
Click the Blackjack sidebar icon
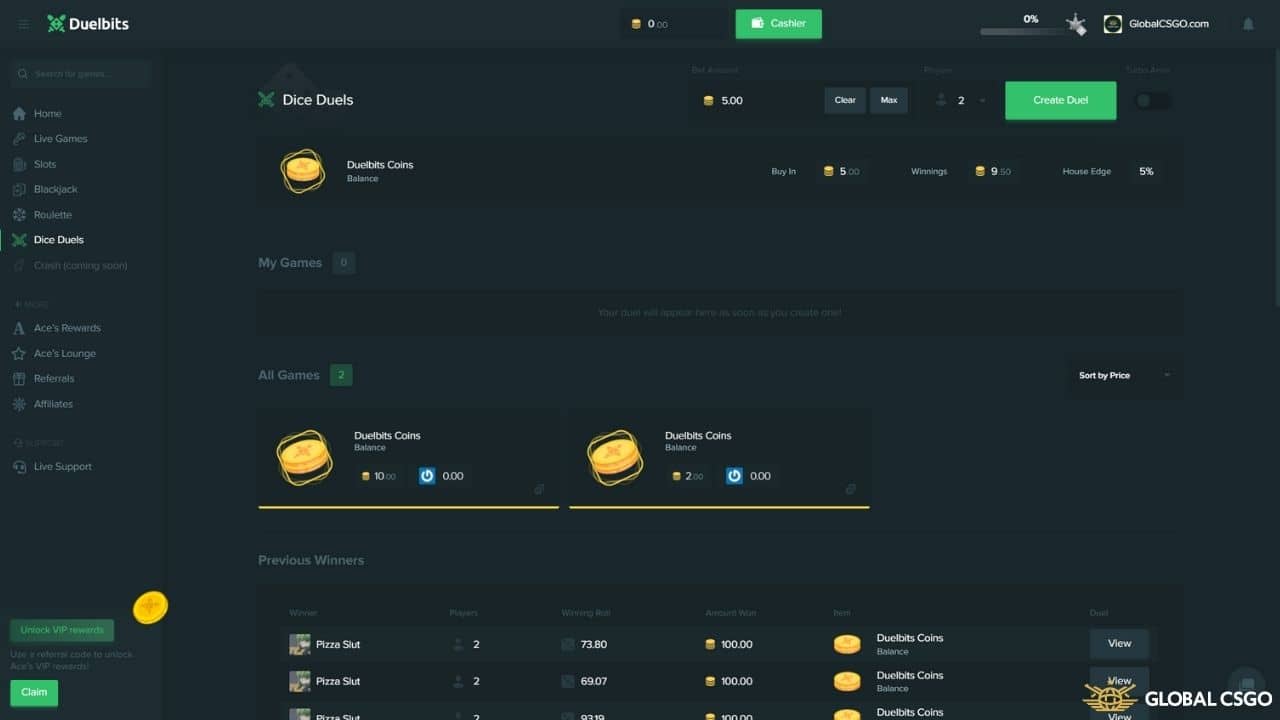coord(19,189)
